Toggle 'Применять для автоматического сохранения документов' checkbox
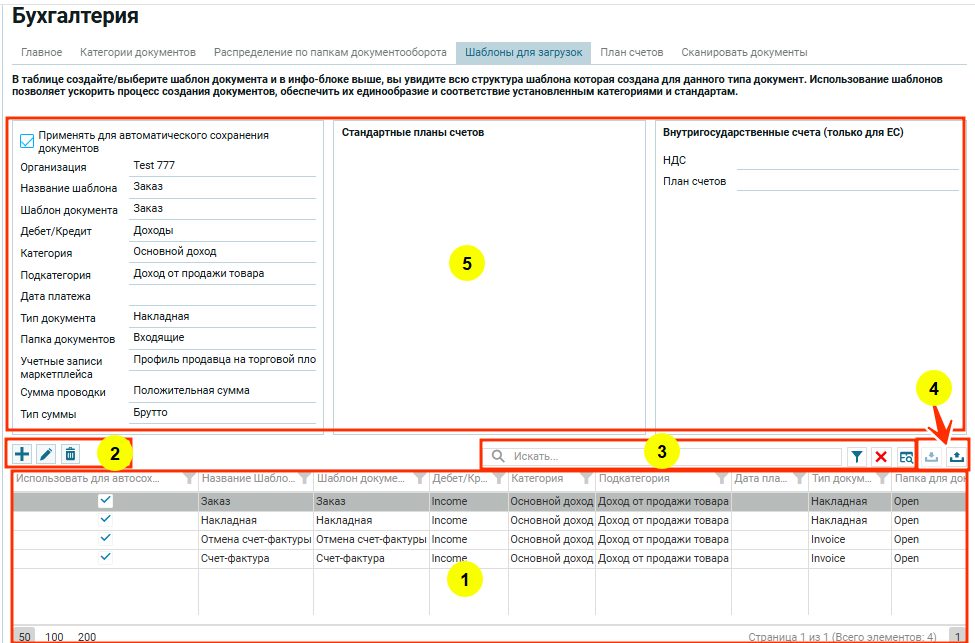Screen dimensions: 975x643 coord(28,141)
